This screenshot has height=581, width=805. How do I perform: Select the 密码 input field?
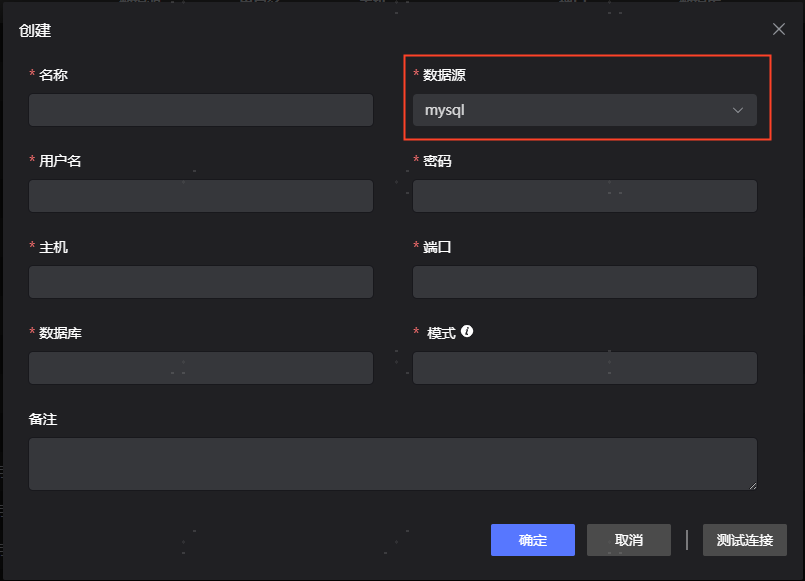tap(585, 196)
